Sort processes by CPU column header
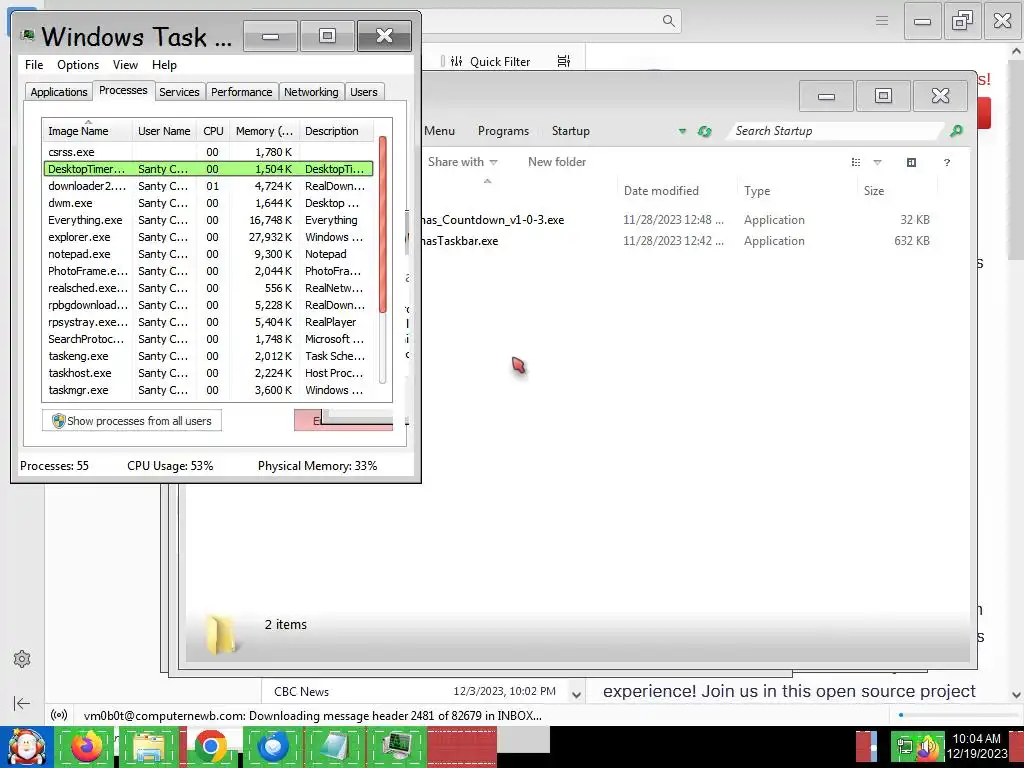This screenshot has width=1024, height=768. 213,131
